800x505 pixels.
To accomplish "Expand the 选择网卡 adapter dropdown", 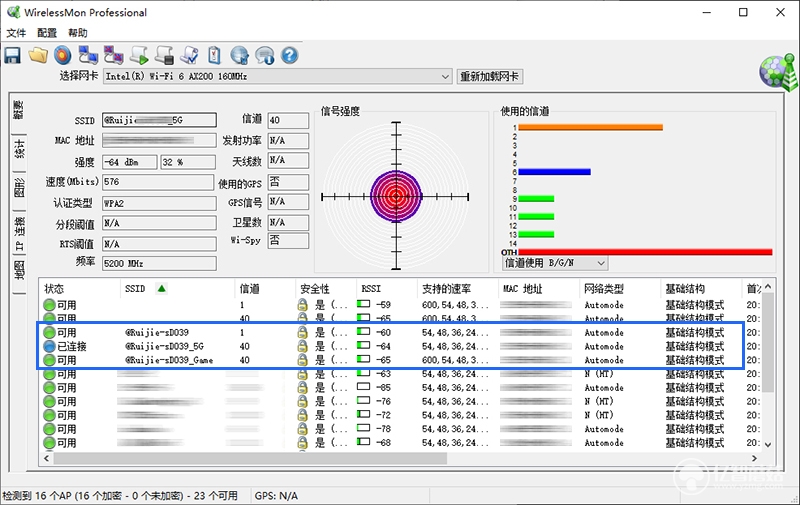I will coord(445,77).
